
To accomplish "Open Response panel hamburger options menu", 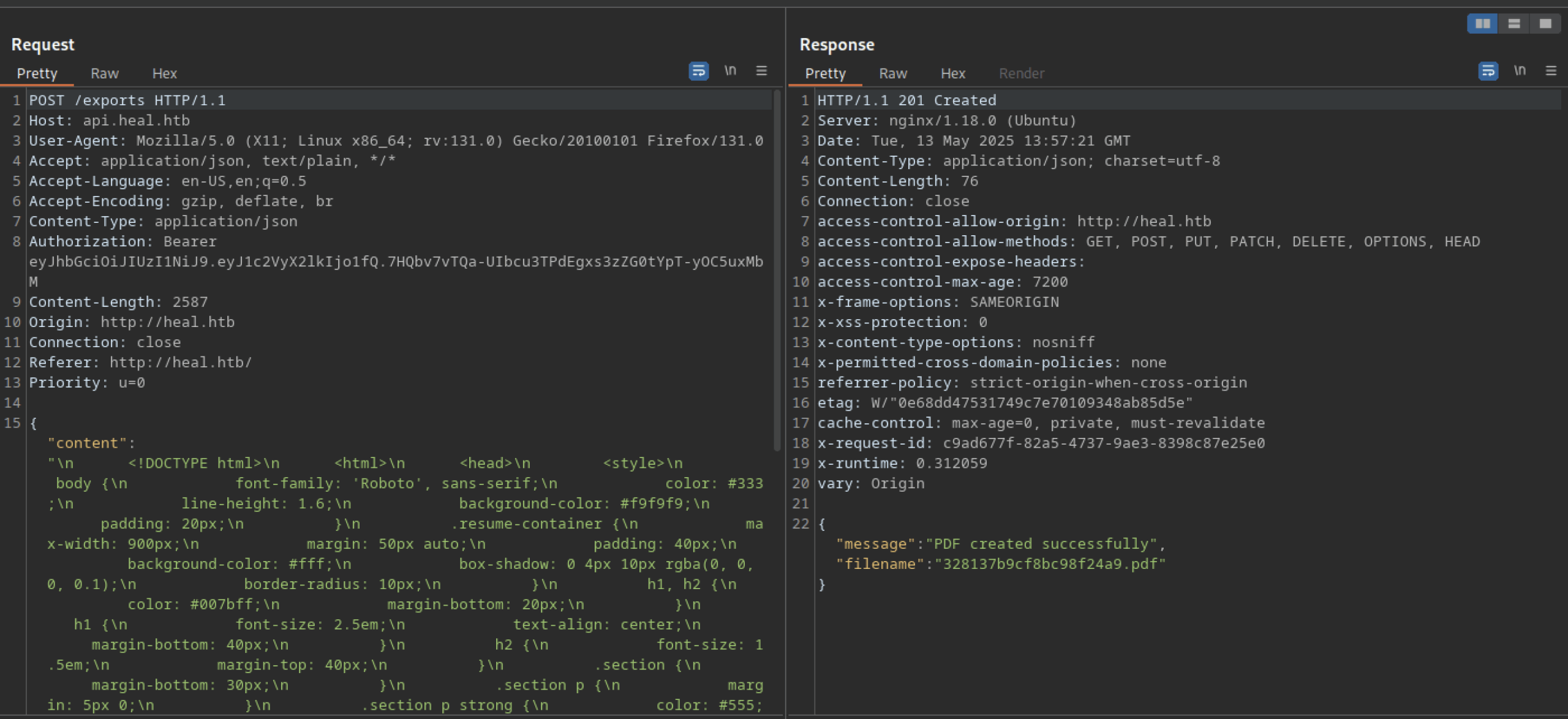I will (1551, 71).
